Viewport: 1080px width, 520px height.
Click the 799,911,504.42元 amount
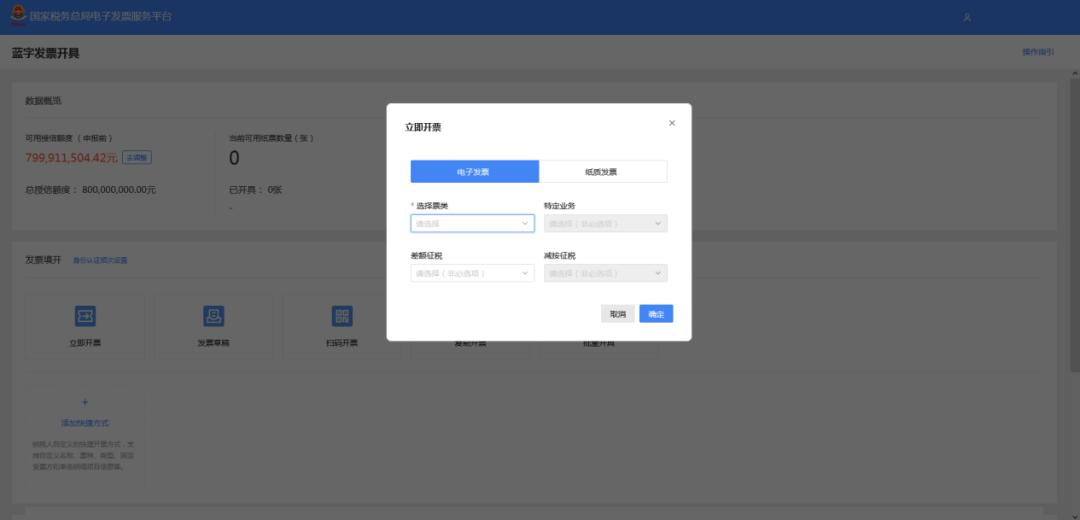coord(72,158)
